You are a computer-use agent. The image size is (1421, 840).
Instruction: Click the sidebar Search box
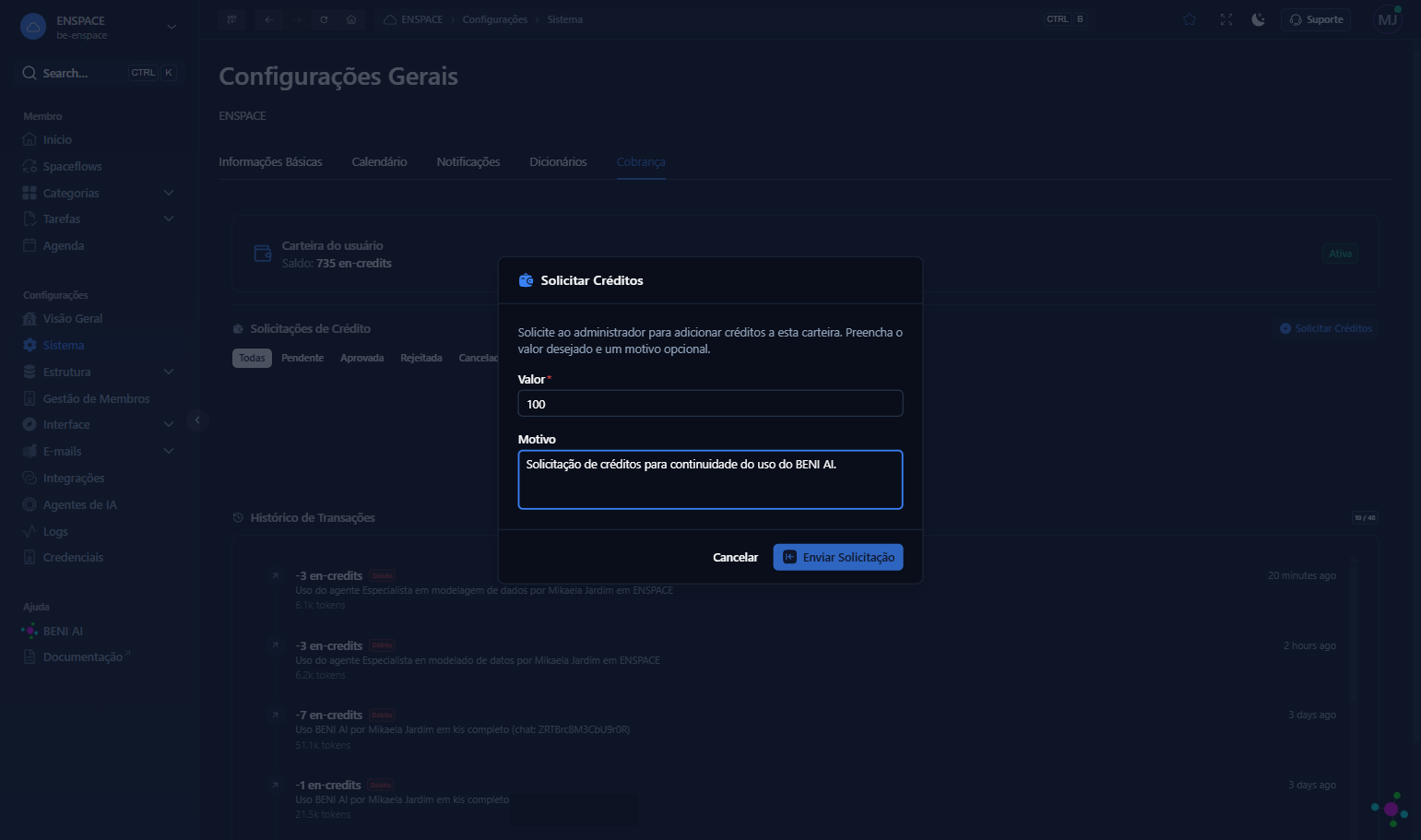[99, 73]
